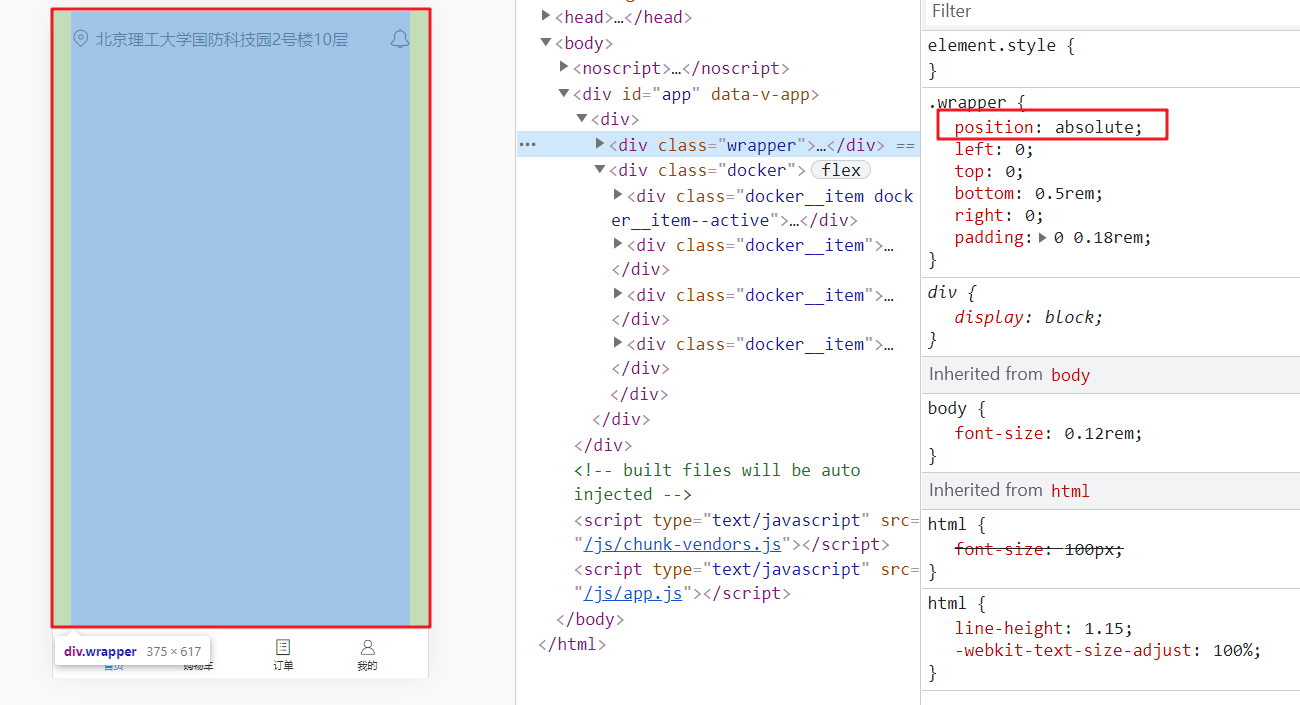Edit the position: absolute declaration

[1048, 127]
